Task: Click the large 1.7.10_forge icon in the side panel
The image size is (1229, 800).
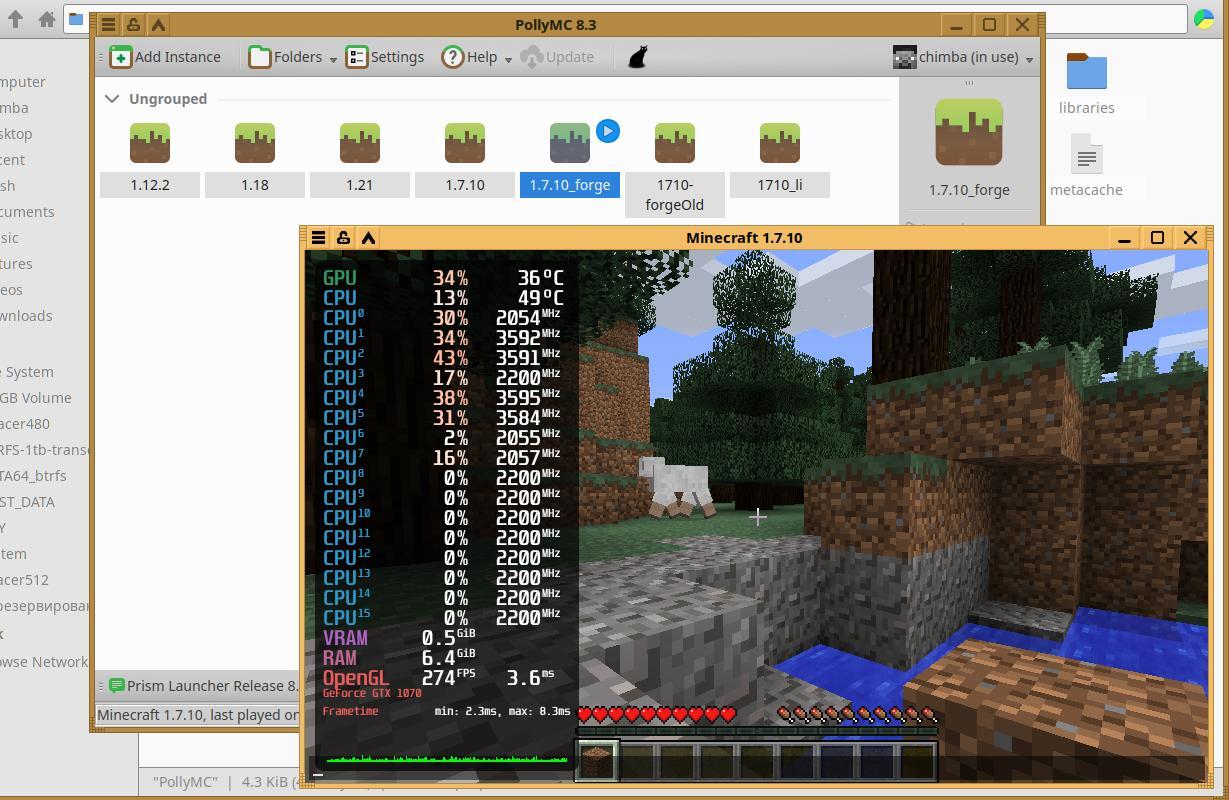Action: coord(969,132)
